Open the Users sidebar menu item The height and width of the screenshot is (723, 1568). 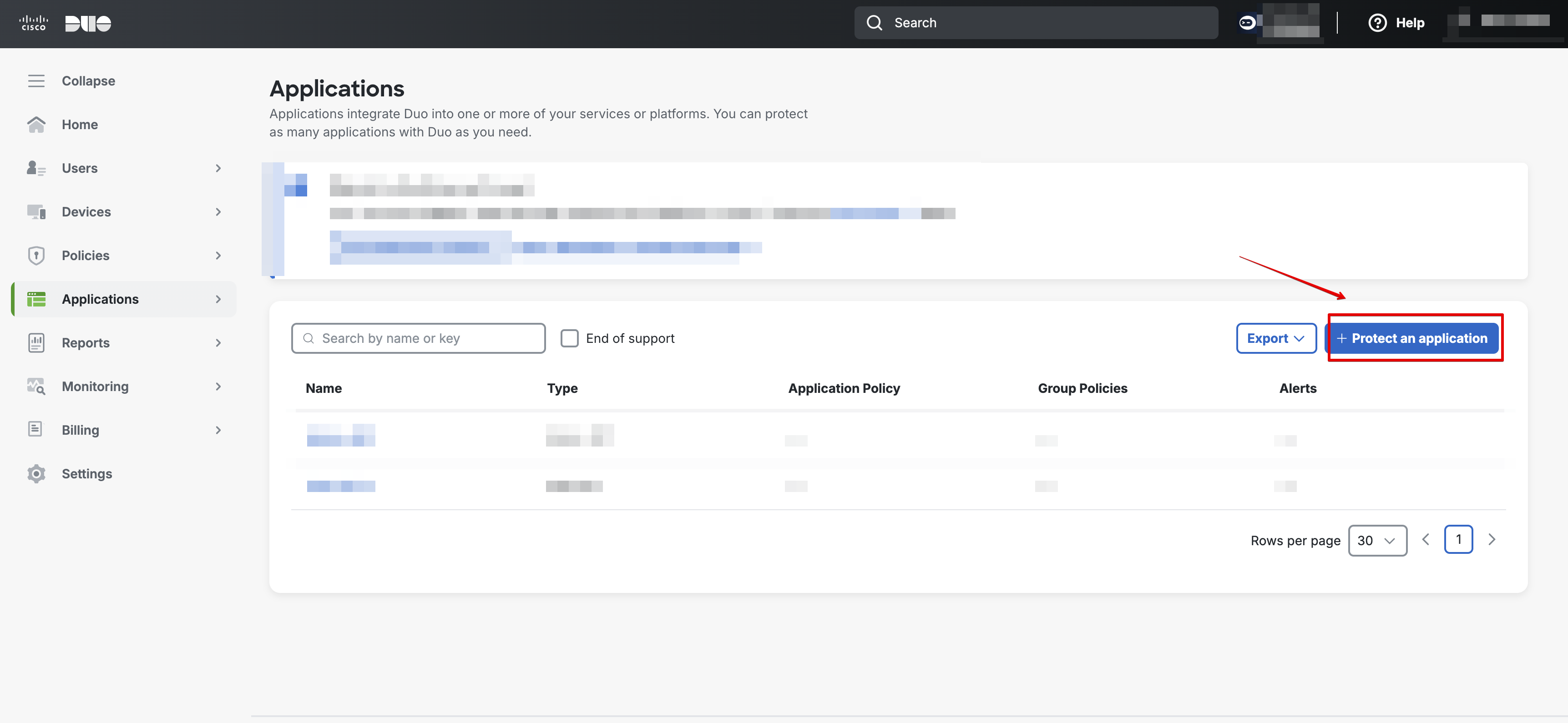click(80, 168)
